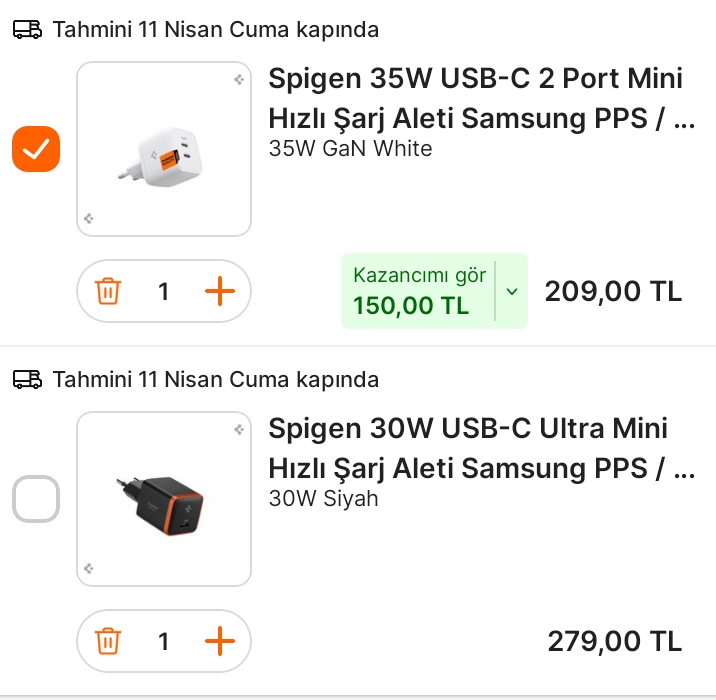Click the small corner icon on the black charger image
The height and width of the screenshot is (700, 716).
click(x=238, y=430)
